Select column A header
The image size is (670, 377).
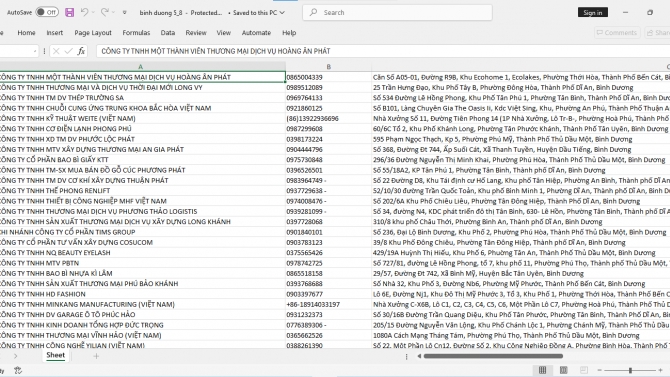(x=141, y=67)
